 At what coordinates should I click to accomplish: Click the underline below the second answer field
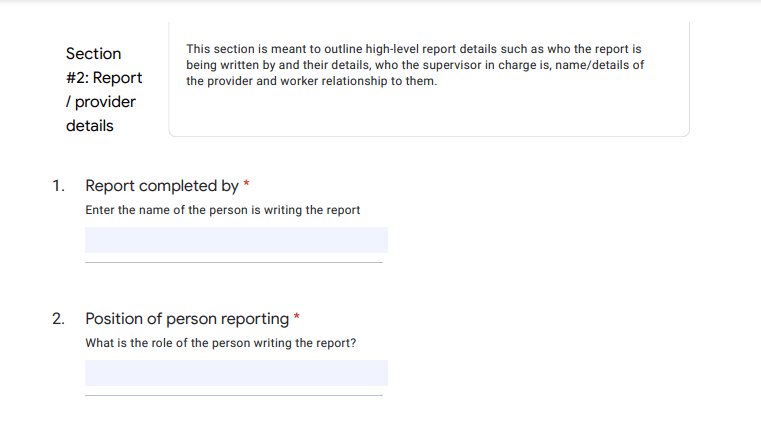point(234,396)
